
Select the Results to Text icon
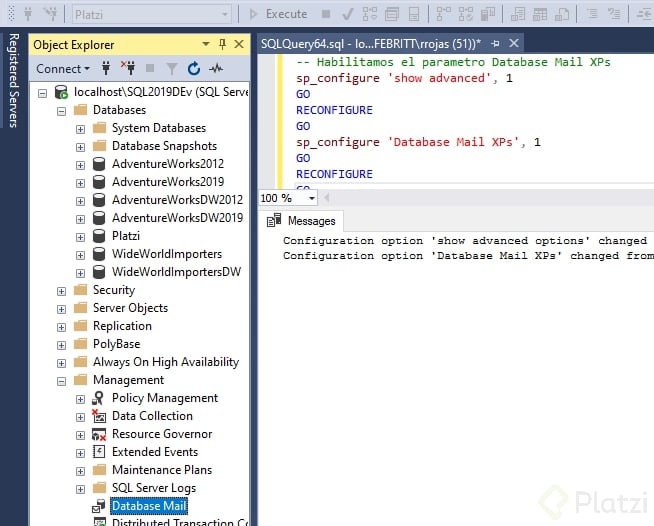tap(518, 14)
